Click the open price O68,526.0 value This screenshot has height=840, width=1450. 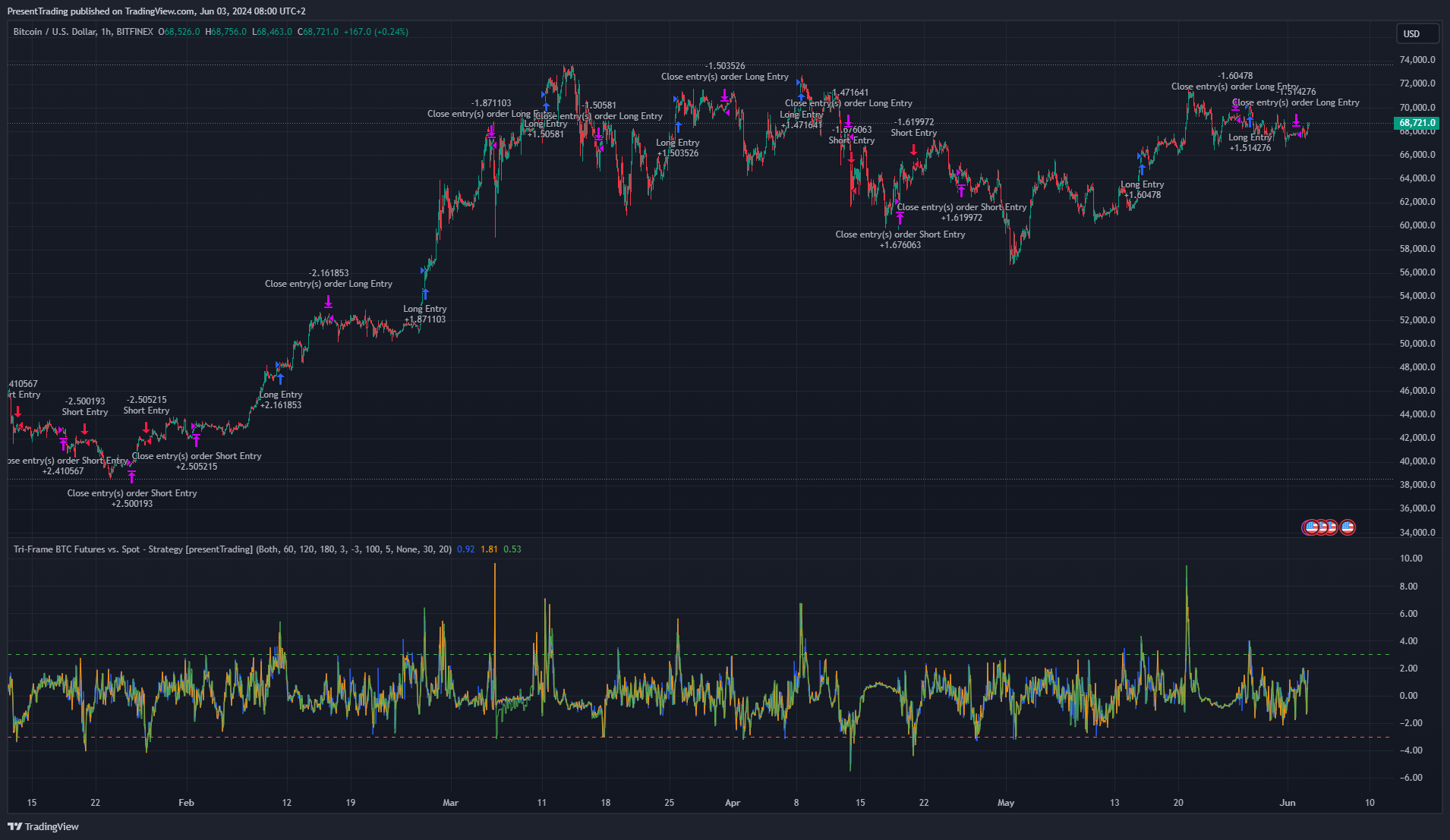[179, 32]
